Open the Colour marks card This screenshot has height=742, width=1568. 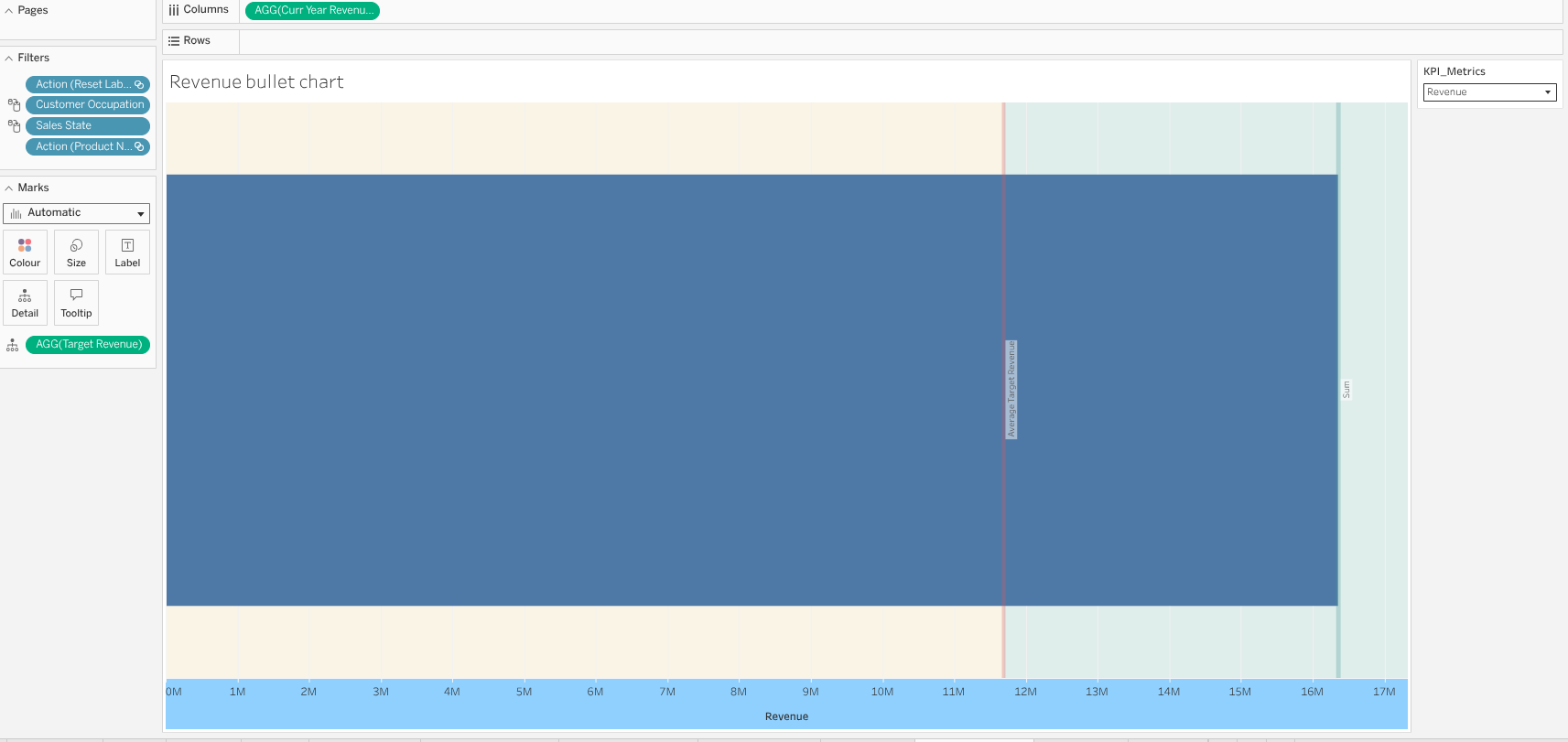(x=25, y=253)
